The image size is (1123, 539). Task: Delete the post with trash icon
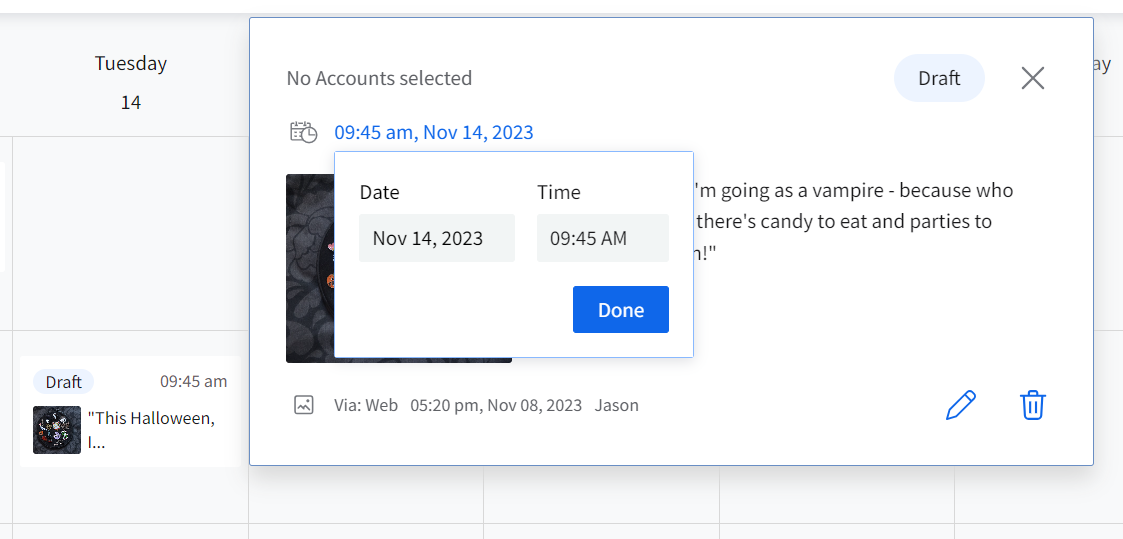click(1032, 405)
